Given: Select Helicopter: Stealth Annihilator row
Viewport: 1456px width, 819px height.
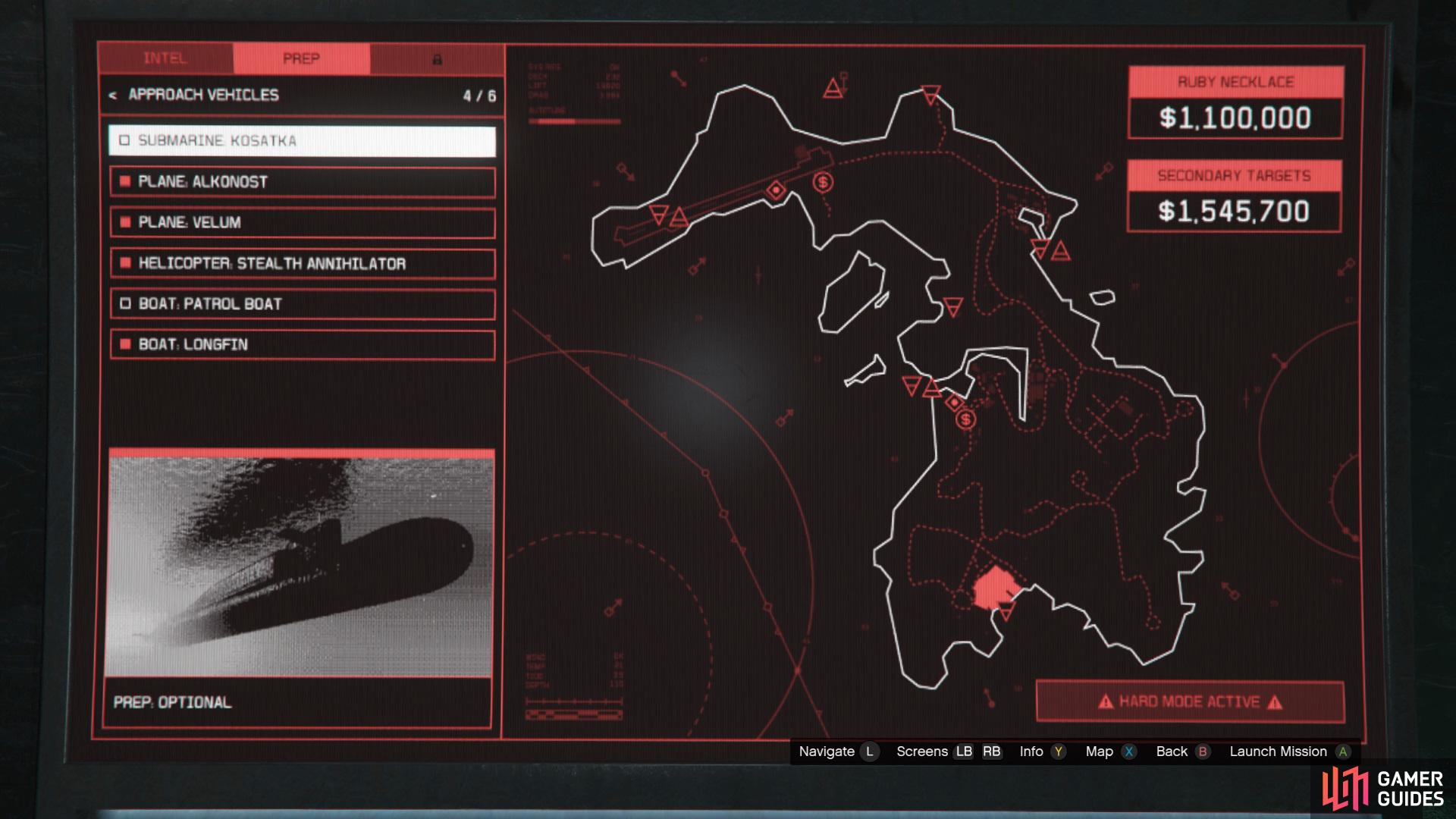Looking at the screenshot, I should tap(302, 263).
